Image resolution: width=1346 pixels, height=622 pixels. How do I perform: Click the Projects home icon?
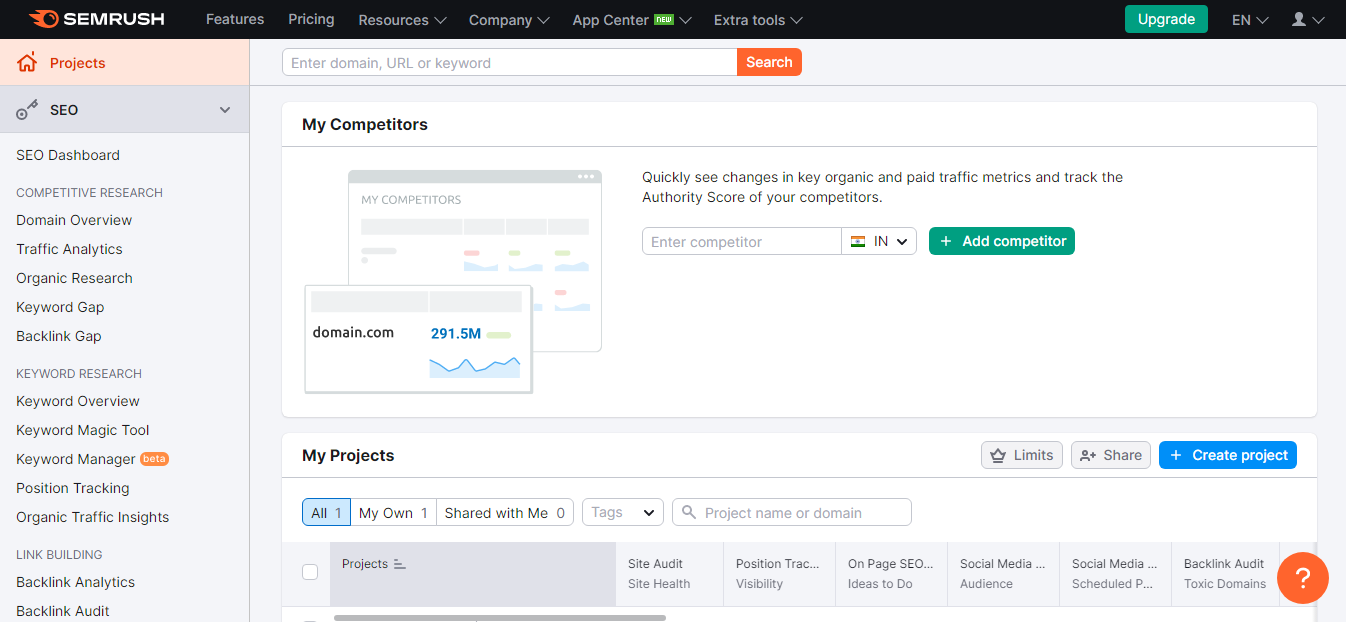(x=27, y=63)
